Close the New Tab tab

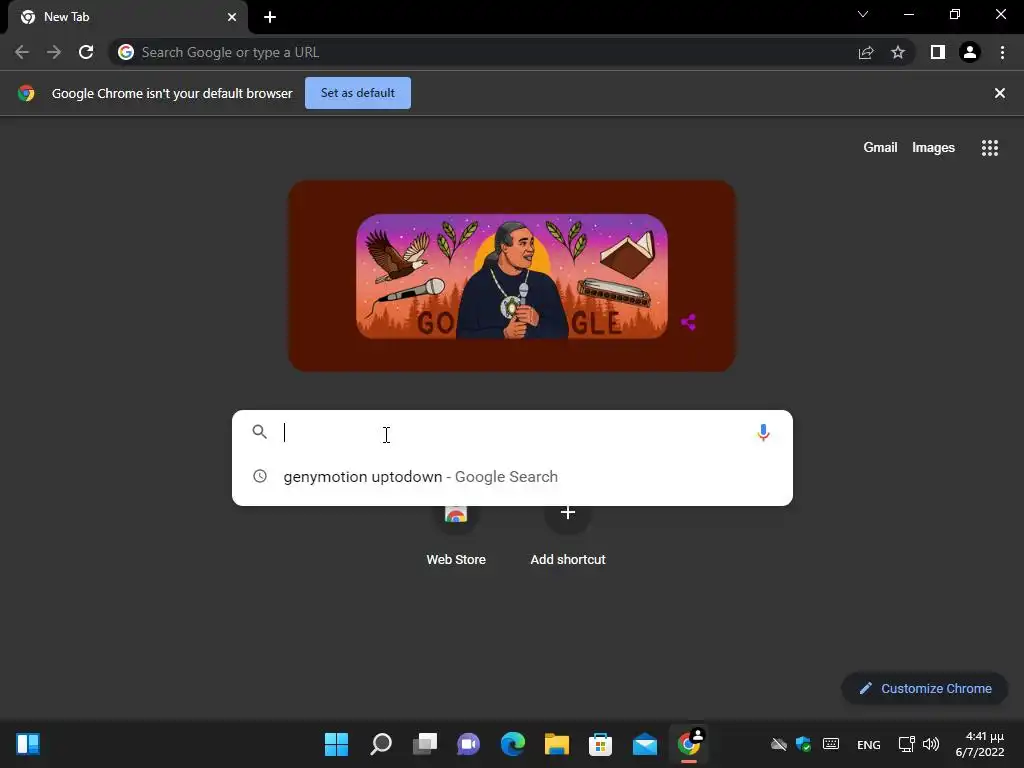click(x=232, y=17)
